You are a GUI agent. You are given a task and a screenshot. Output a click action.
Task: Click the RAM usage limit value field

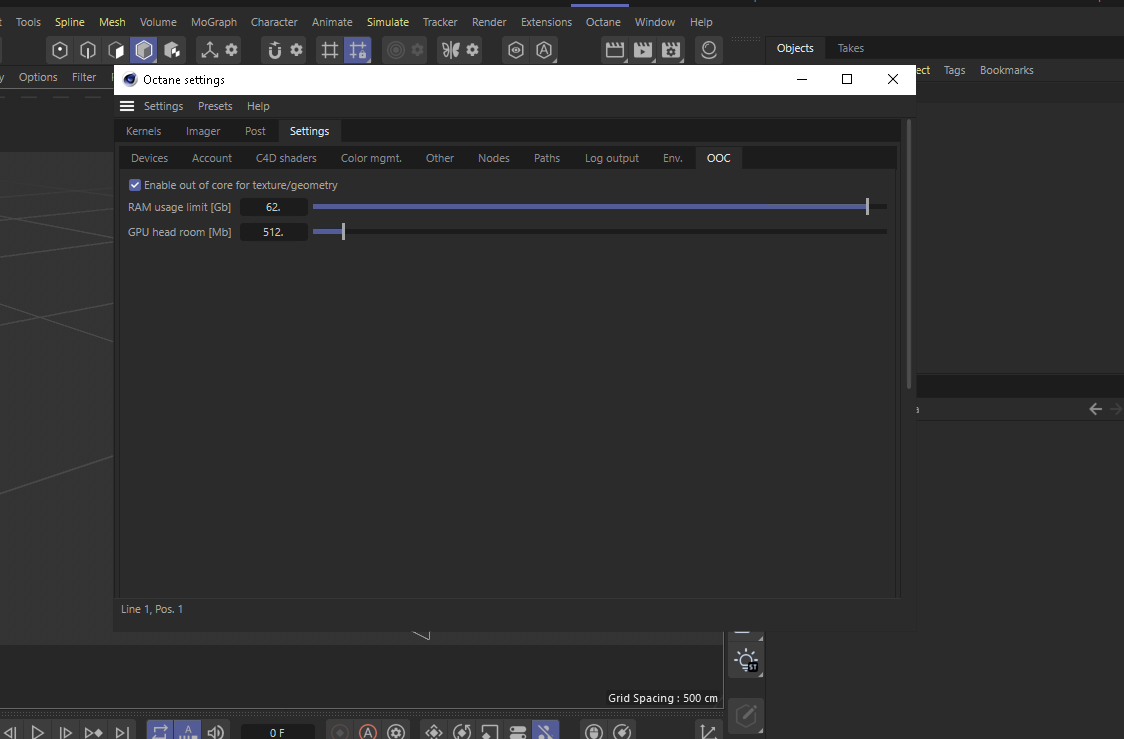coord(273,207)
